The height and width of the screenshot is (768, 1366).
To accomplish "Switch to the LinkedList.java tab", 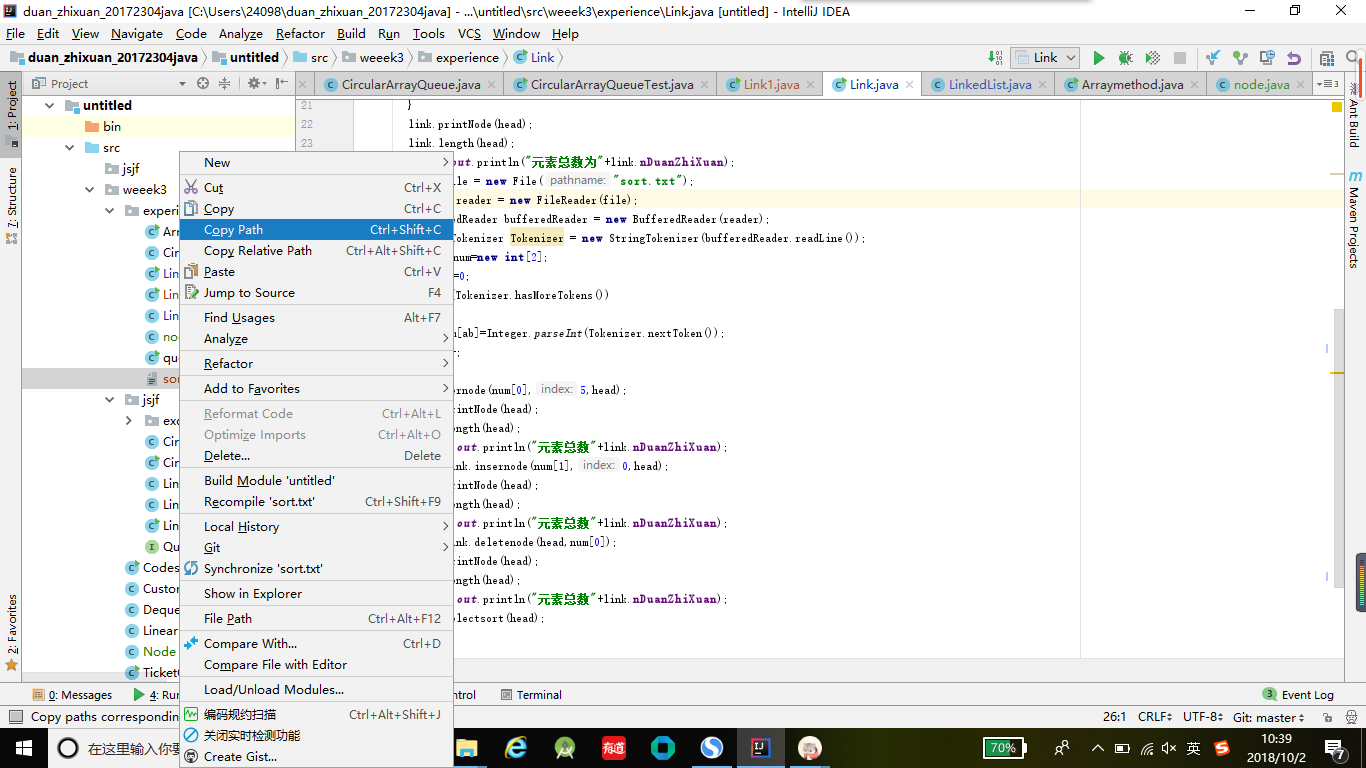I will 989,85.
